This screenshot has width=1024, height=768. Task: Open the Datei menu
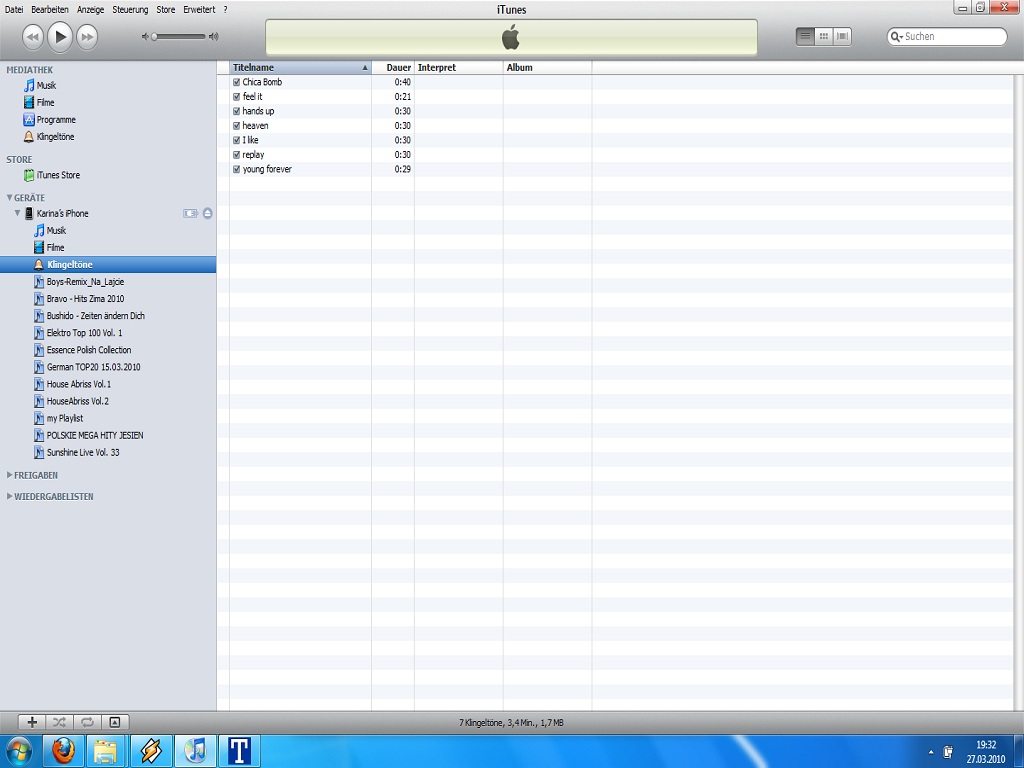(x=14, y=10)
